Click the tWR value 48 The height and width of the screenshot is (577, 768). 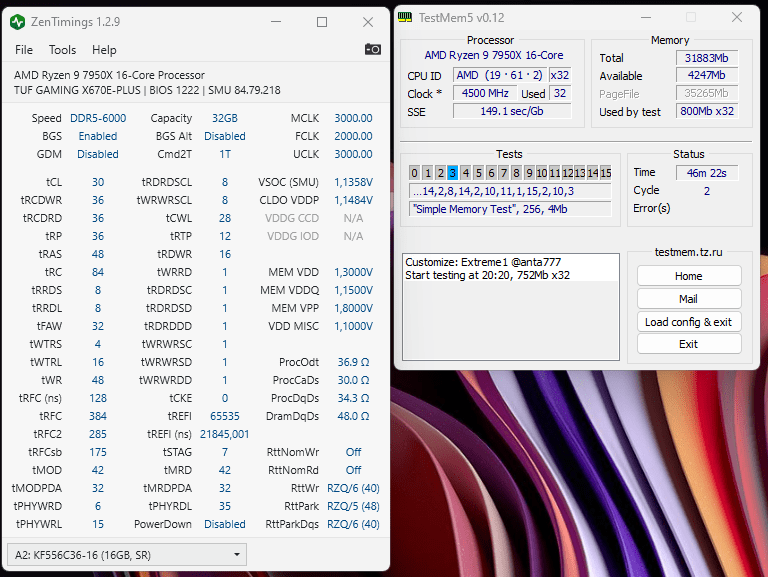click(x=98, y=380)
